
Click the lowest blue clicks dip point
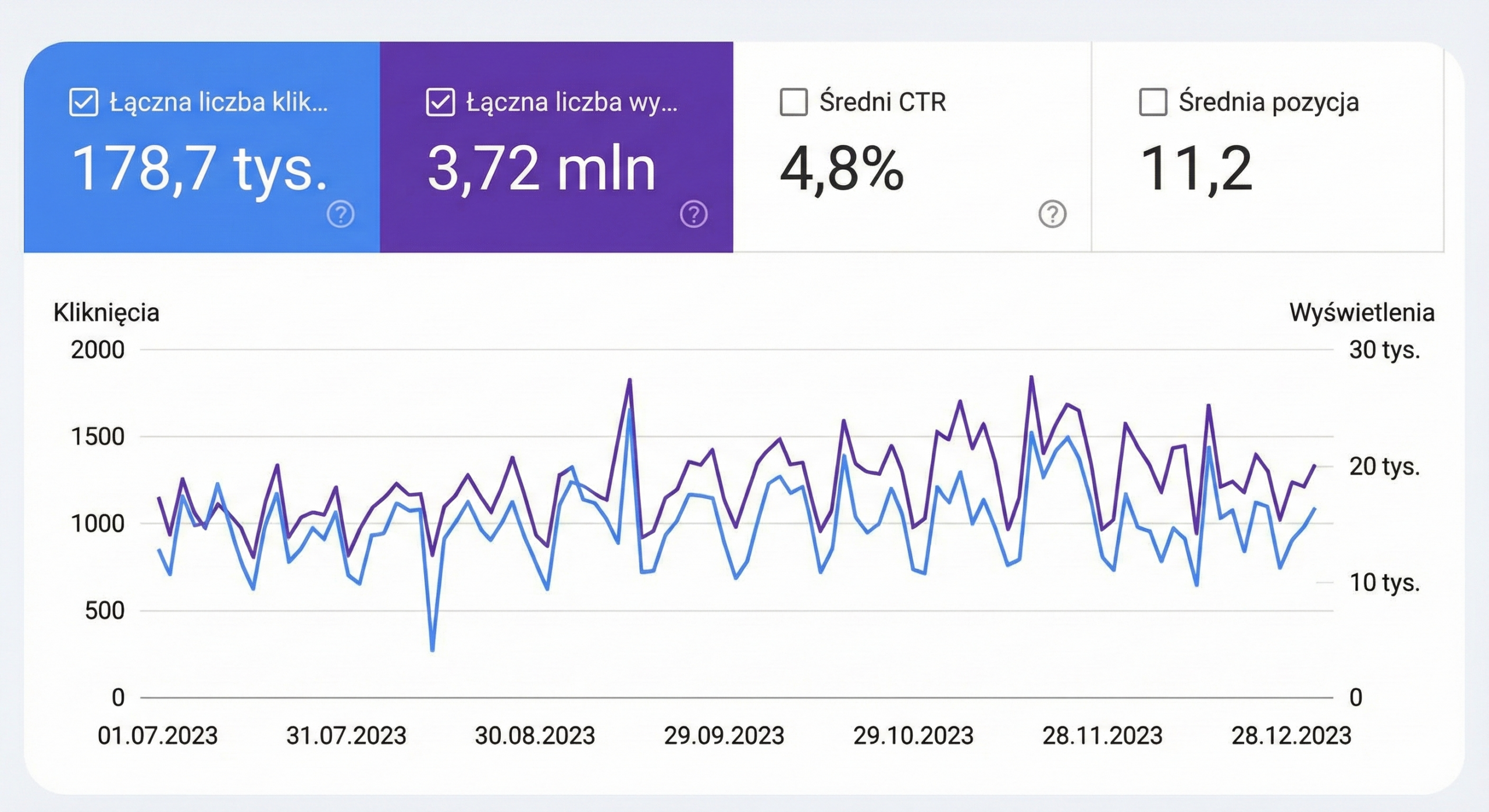pos(432,650)
